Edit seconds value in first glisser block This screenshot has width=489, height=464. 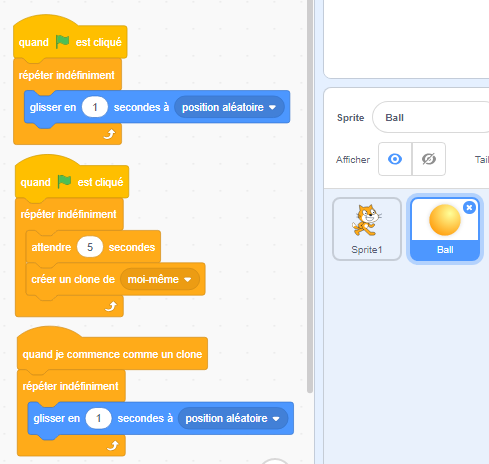tap(95, 107)
